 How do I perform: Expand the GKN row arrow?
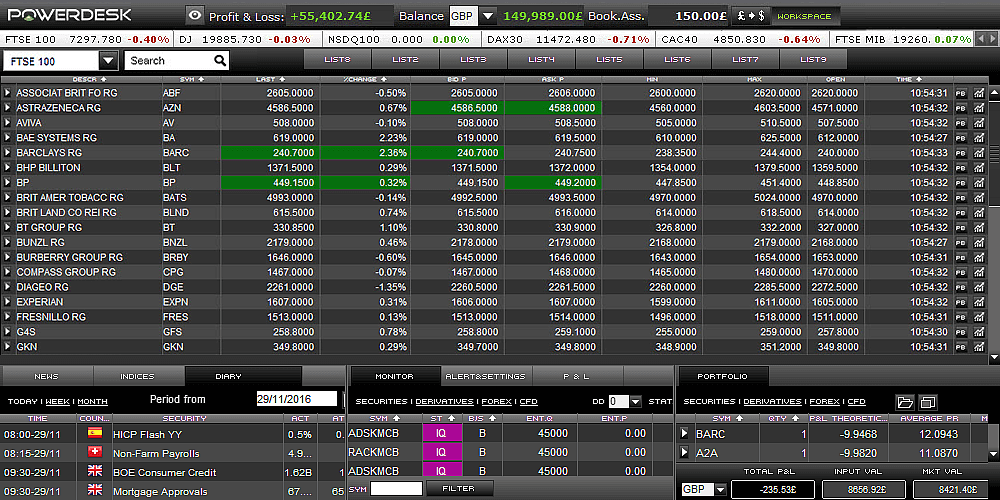click(8, 347)
